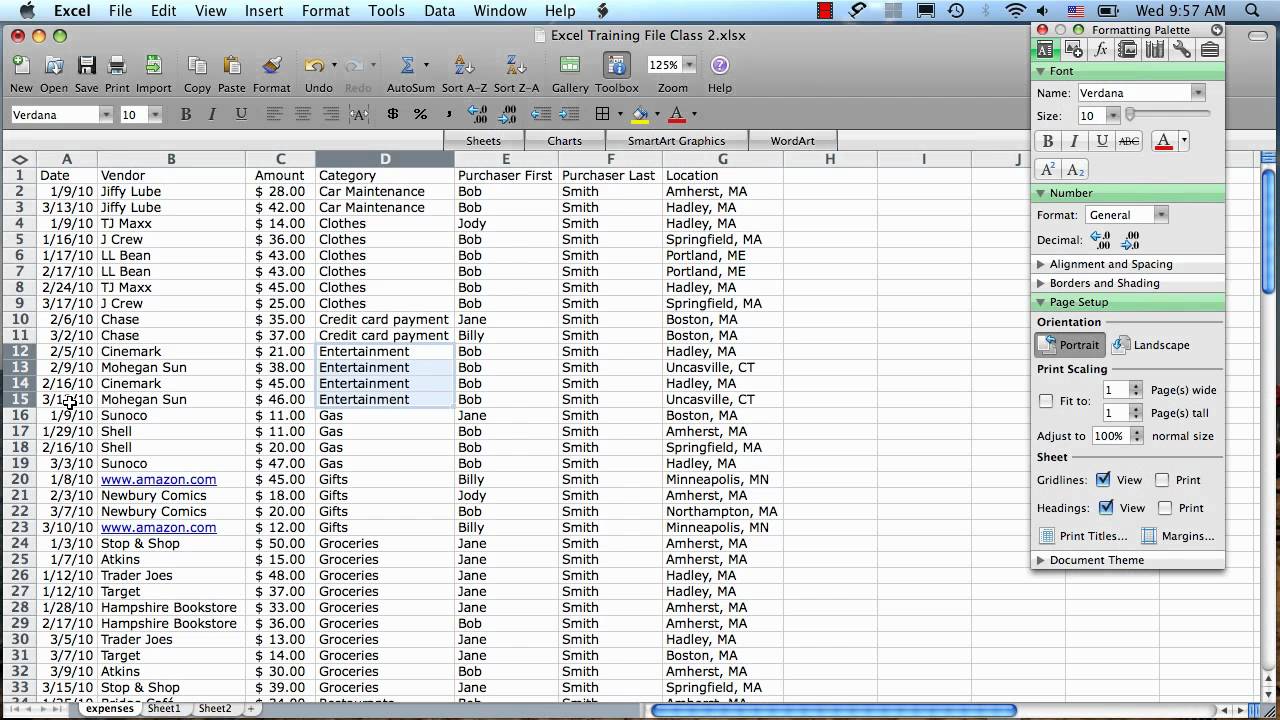The height and width of the screenshot is (720, 1280).
Task: Enable the Fit to checkbox
Action: (x=1046, y=401)
